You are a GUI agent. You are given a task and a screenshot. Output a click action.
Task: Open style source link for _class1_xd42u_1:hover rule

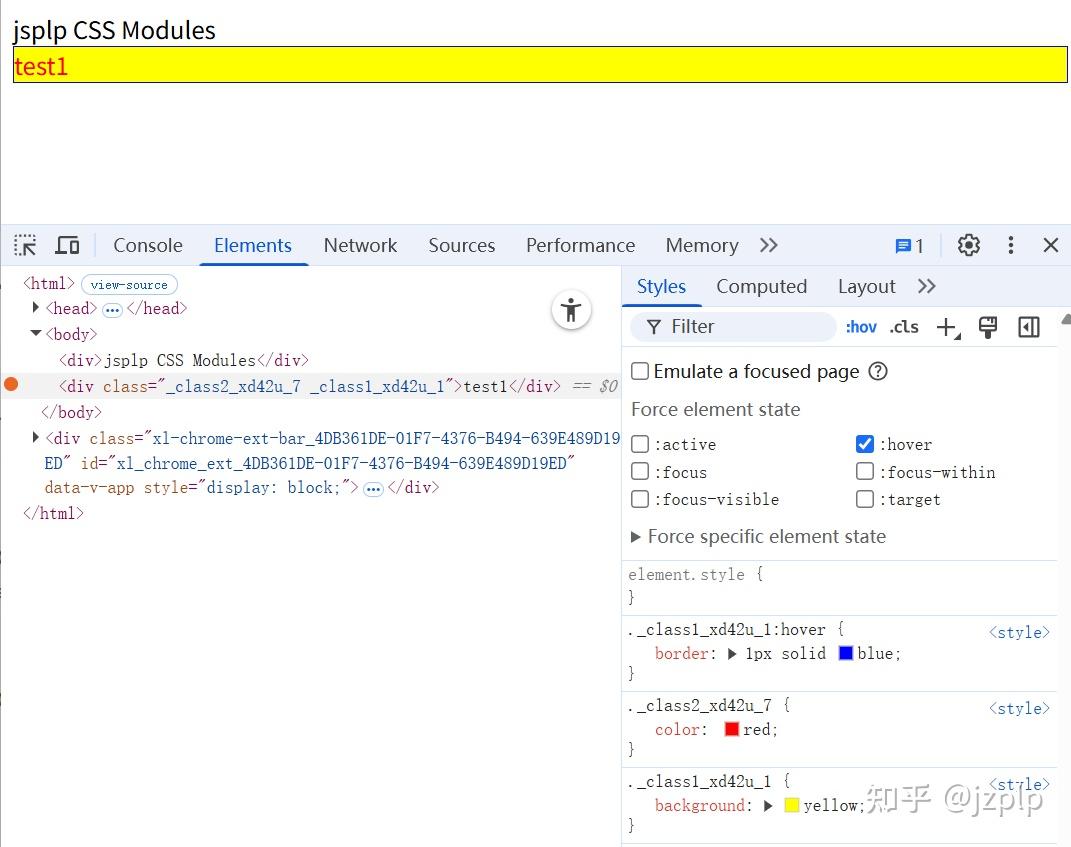coord(1019,633)
